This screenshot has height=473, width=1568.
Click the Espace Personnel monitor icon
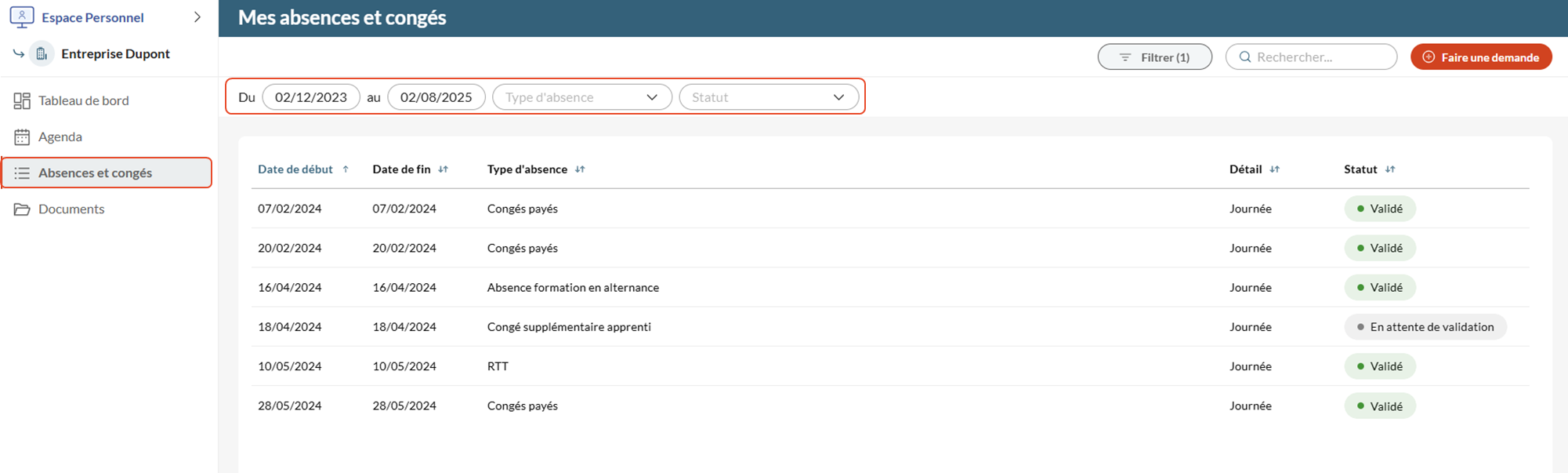click(x=22, y=16)
